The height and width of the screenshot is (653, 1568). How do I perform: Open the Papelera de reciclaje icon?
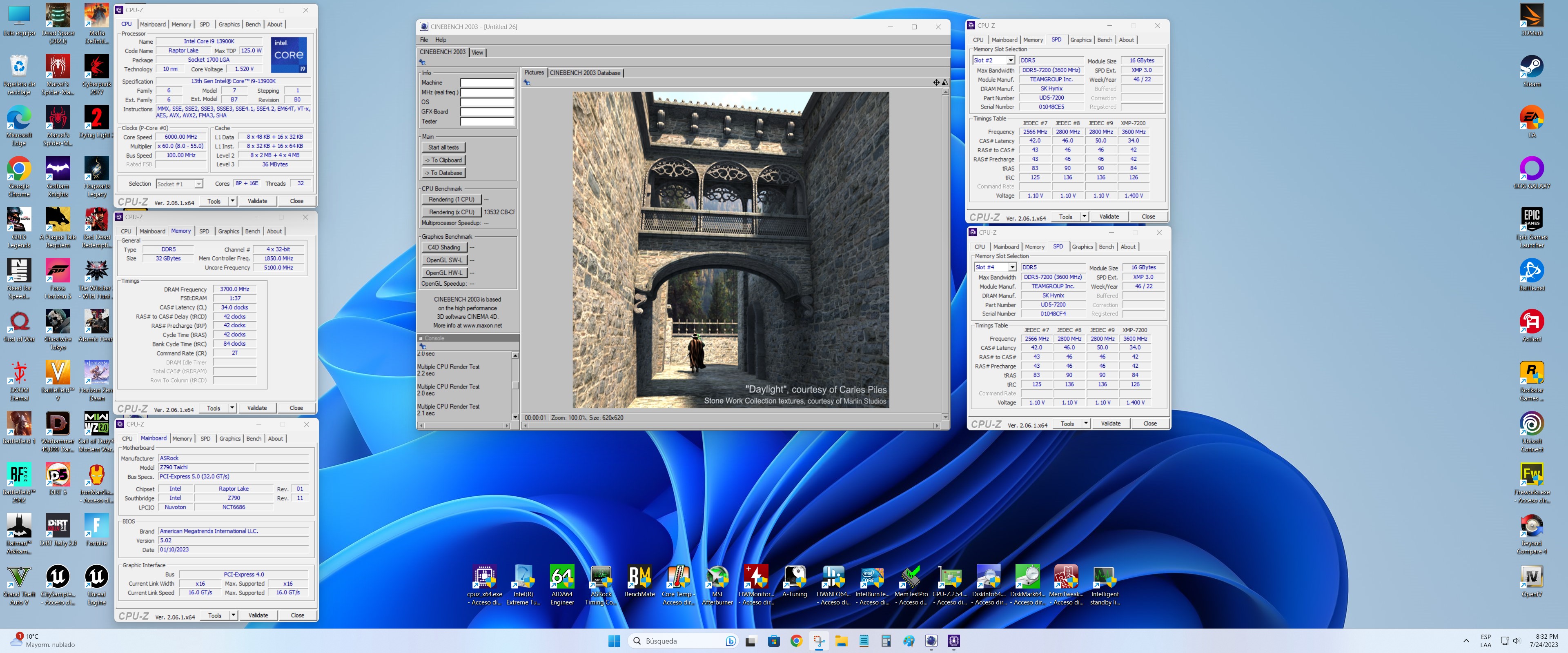(x=19, y=74)
